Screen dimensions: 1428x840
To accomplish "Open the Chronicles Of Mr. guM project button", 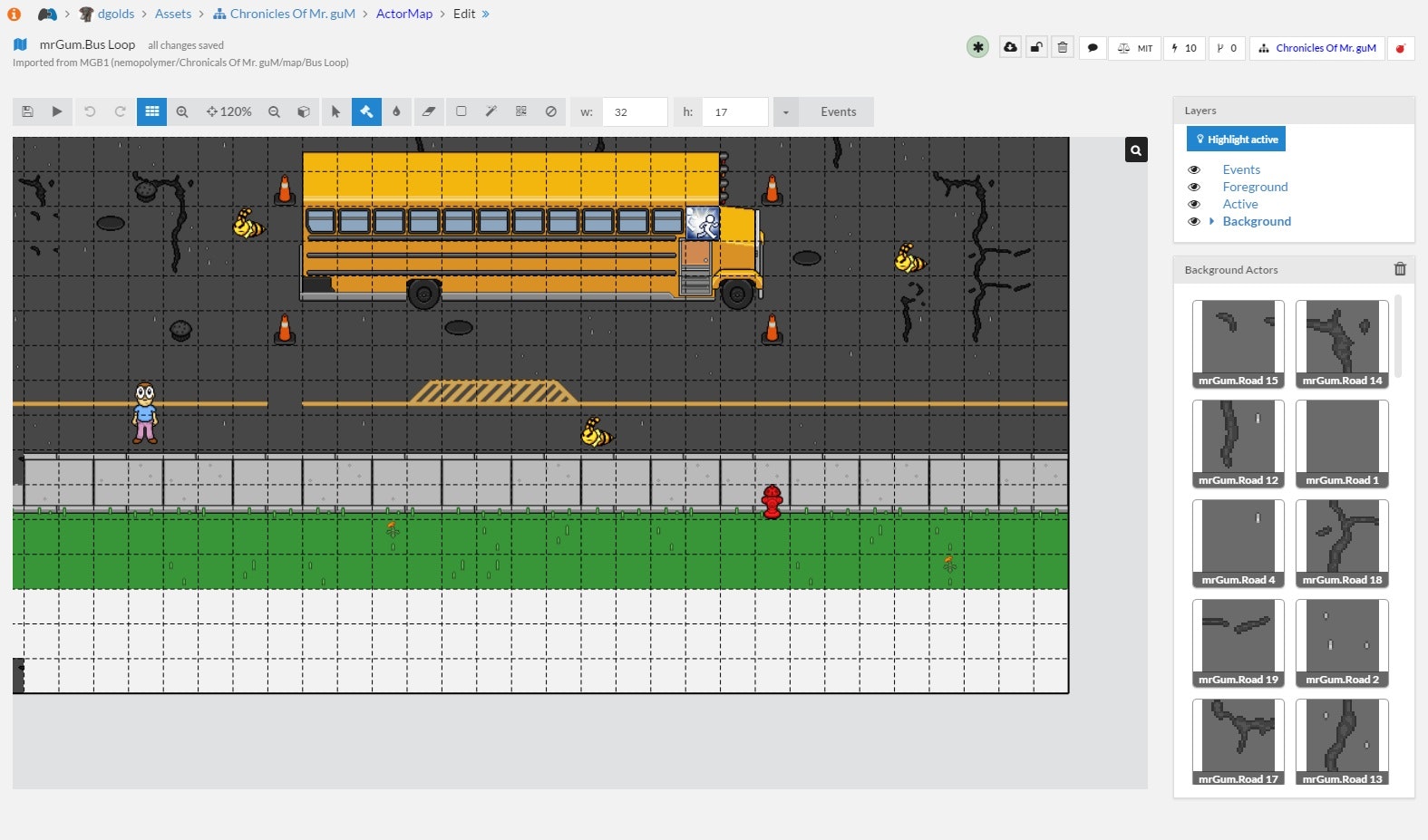I will tap(1316, 48).
